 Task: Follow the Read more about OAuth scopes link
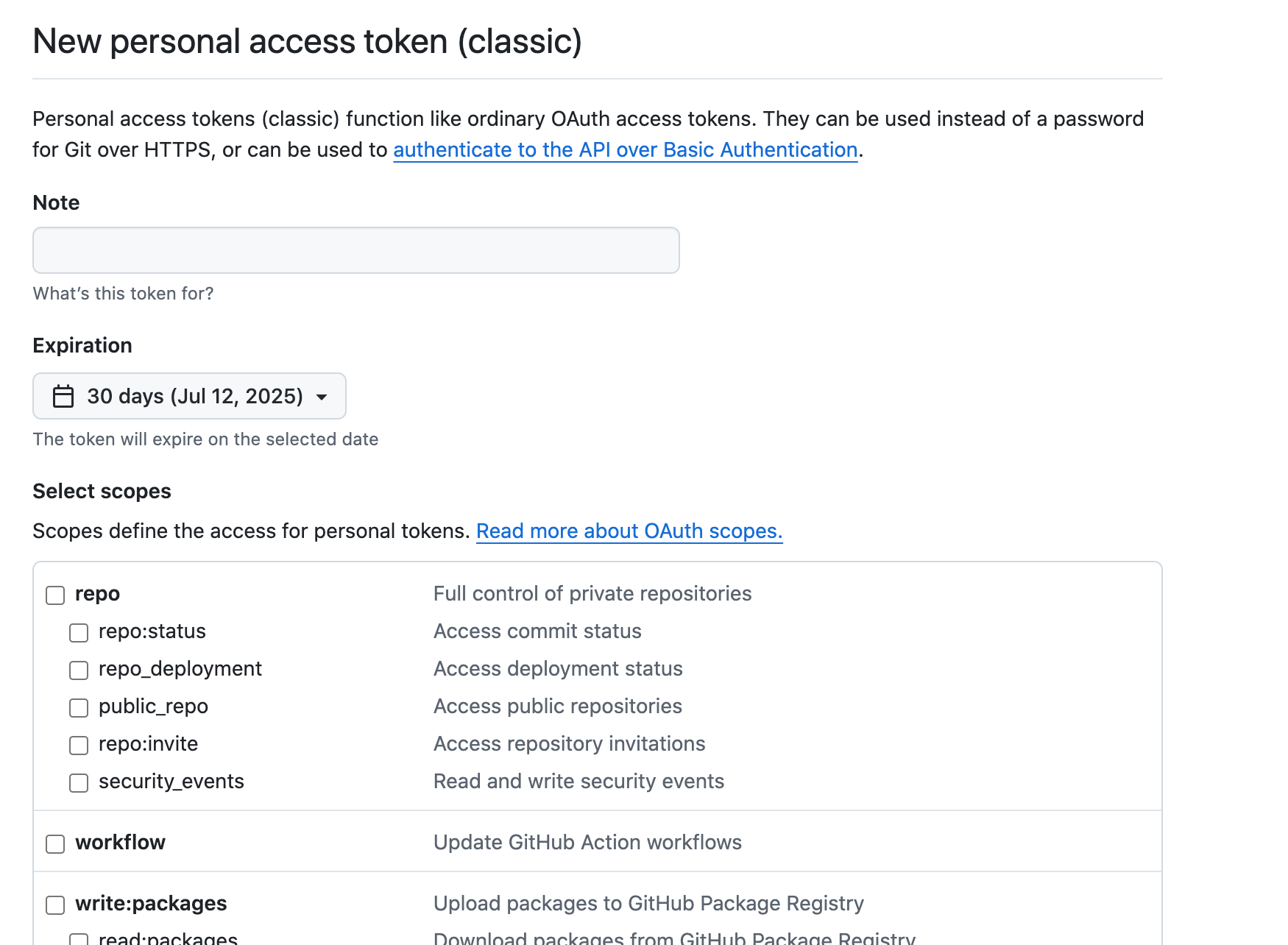(x=629, y=531)
